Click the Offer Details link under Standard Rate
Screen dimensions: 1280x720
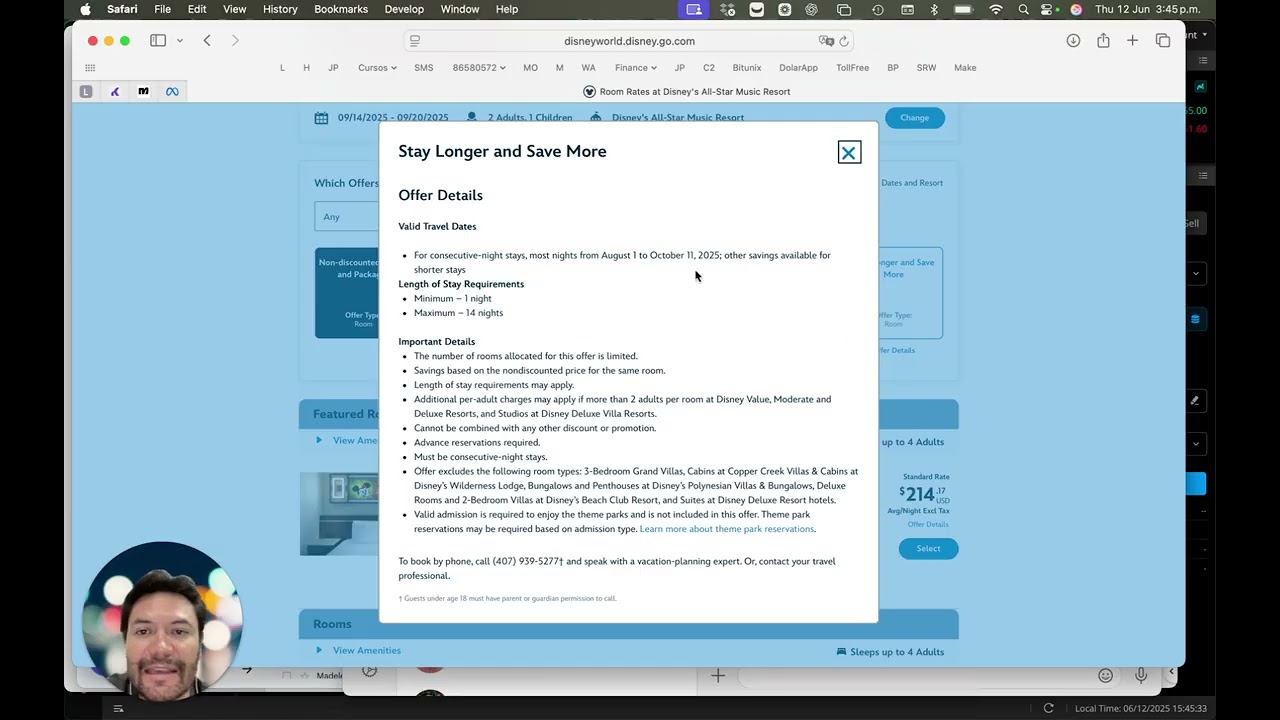pyautogui.click(x=928, y=524)
